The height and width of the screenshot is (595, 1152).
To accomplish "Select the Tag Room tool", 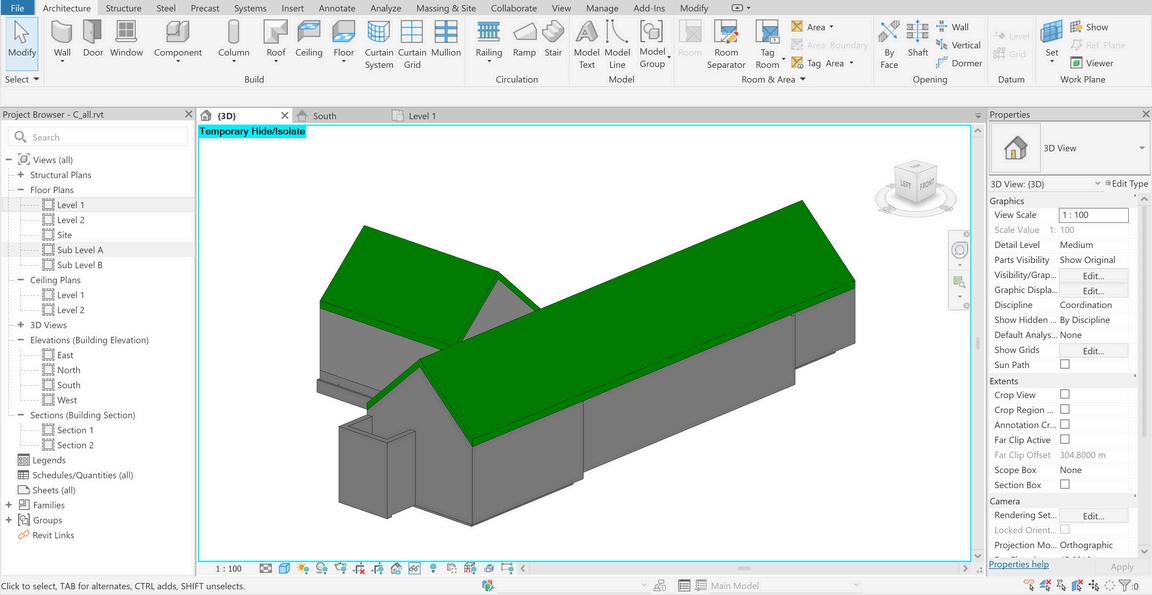I will click(768, 45).
